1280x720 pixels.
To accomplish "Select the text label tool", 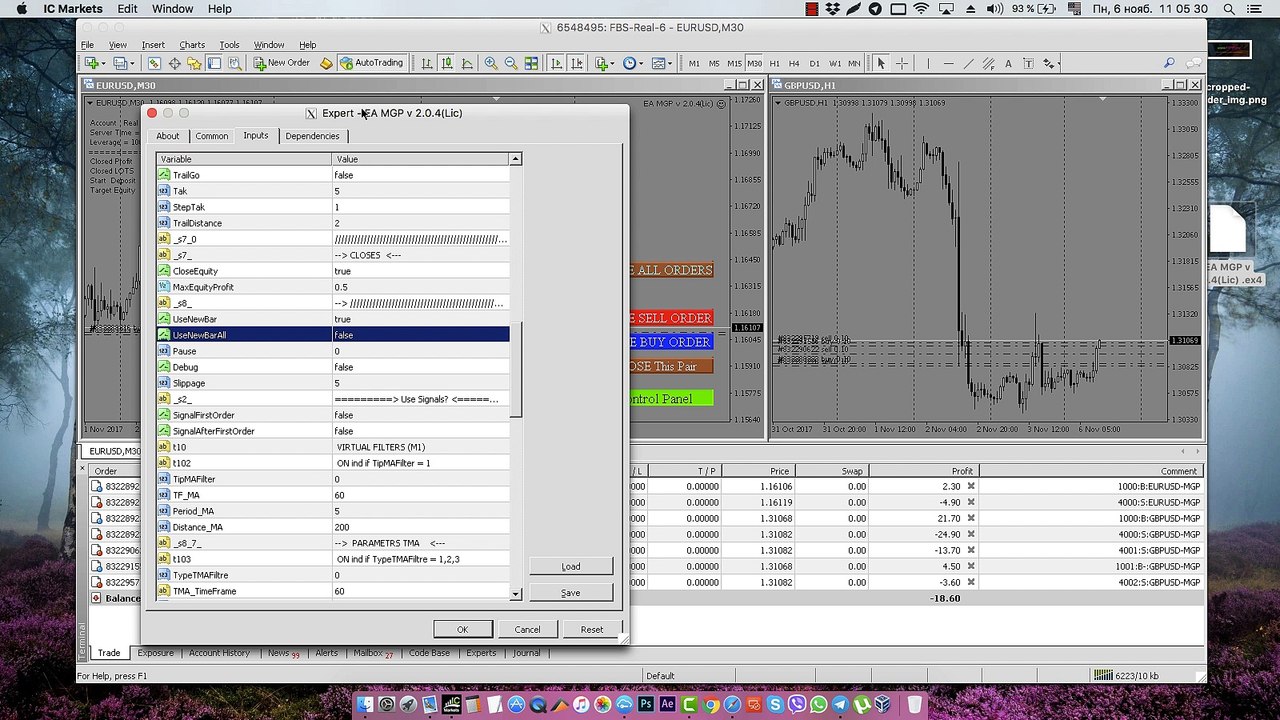I will [x=1028, y=63].
